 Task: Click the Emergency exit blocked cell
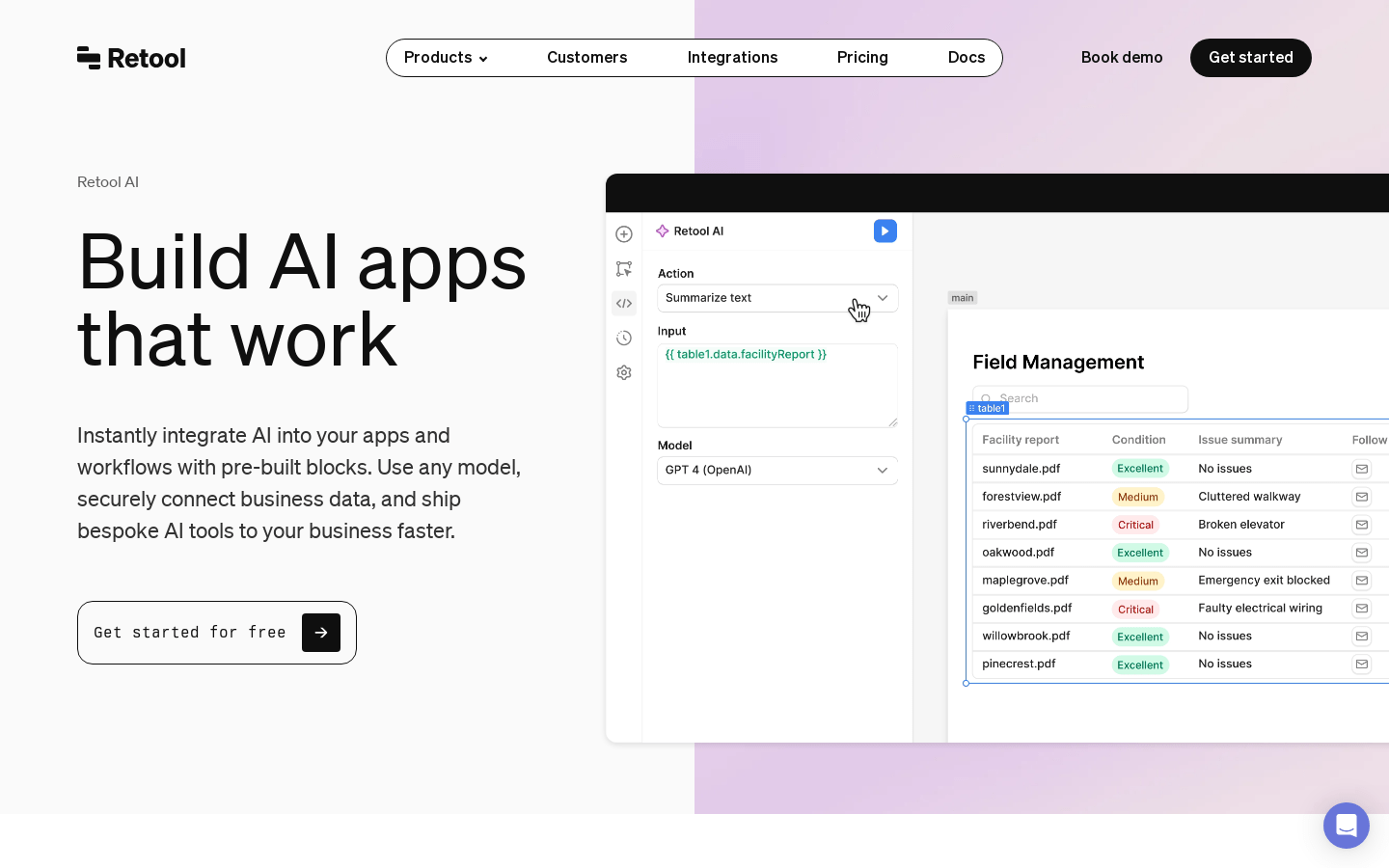pos(1264,581)
